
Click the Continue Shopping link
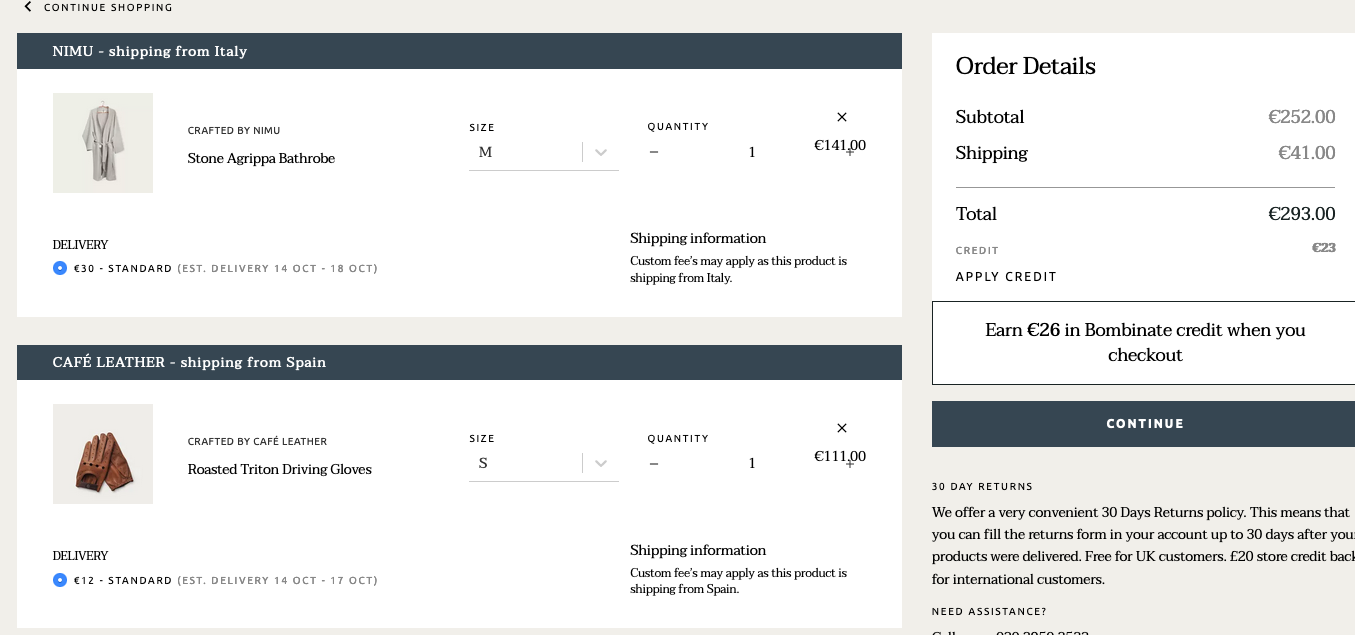[x=108, y=7]
